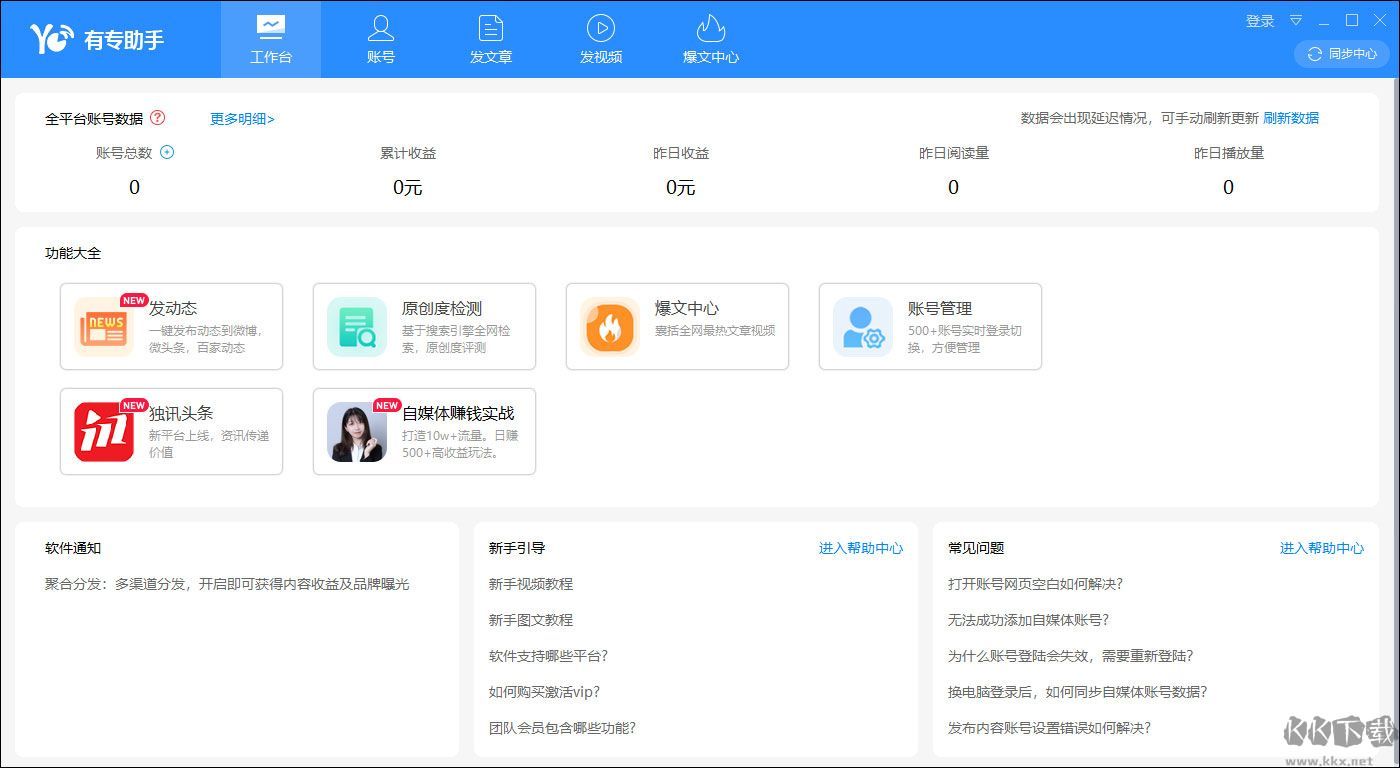Screen dimensions: 1400x768
Task: Click 为什么账号登陆会失效 question
Action: (x=1071, y=656)
